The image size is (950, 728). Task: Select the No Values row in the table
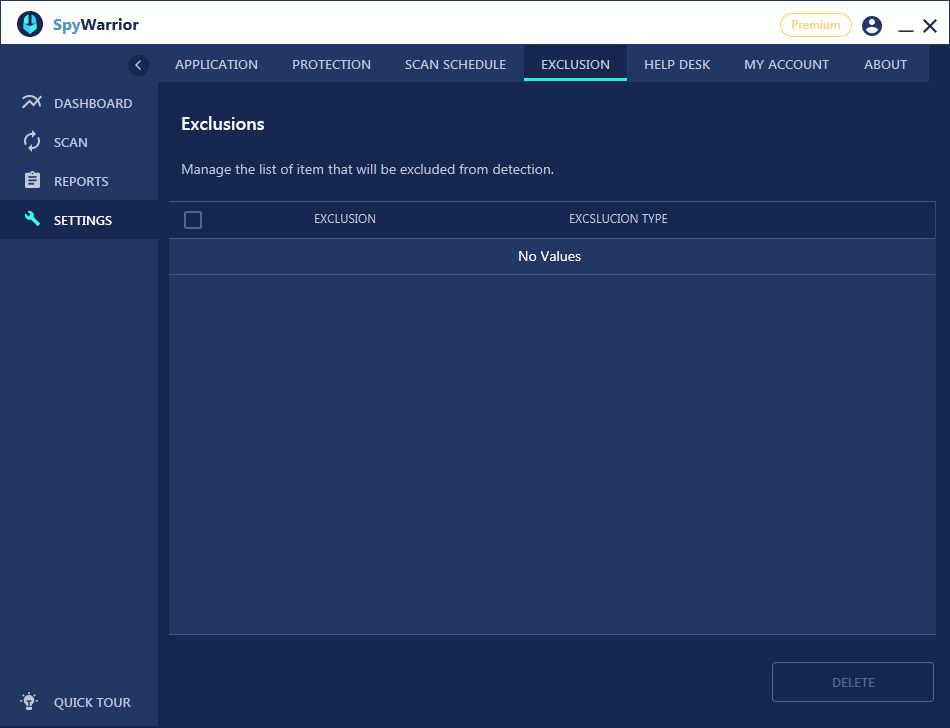click(549, 256)
